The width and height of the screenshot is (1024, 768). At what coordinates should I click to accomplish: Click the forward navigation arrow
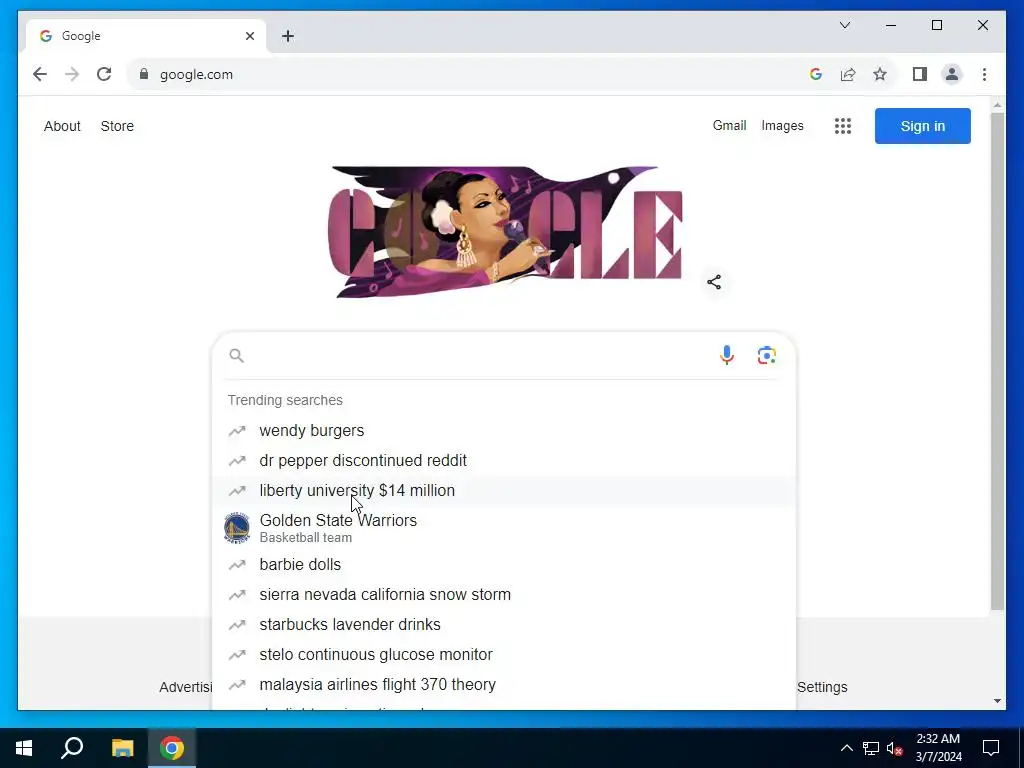click(x=72, y=74)
